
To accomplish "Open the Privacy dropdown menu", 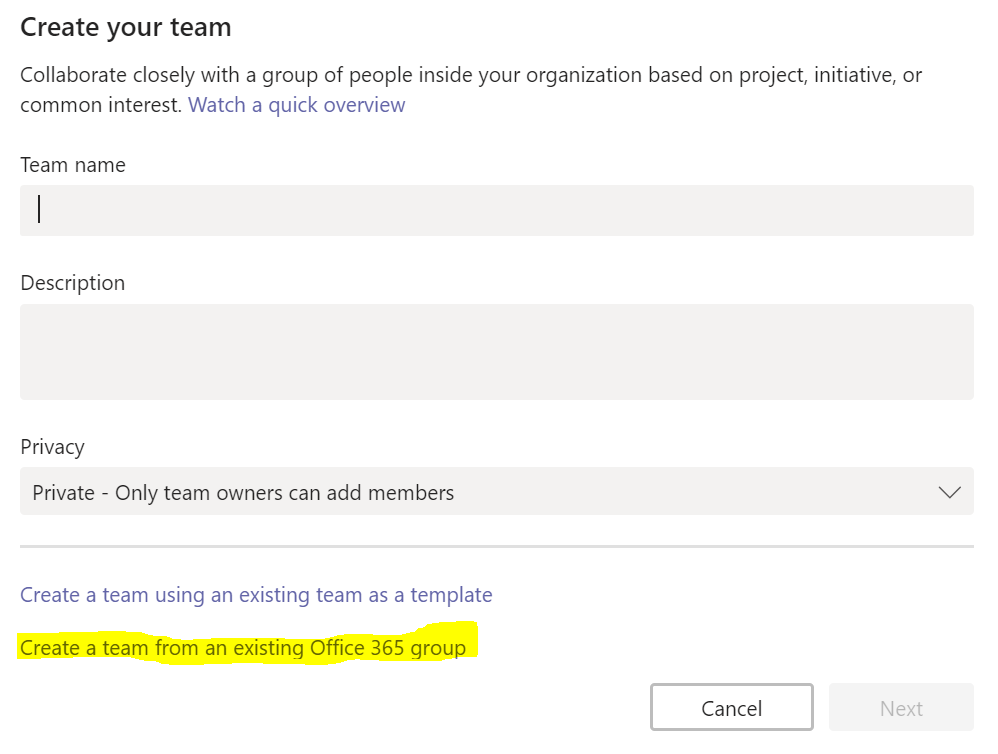I will point(496,491).
